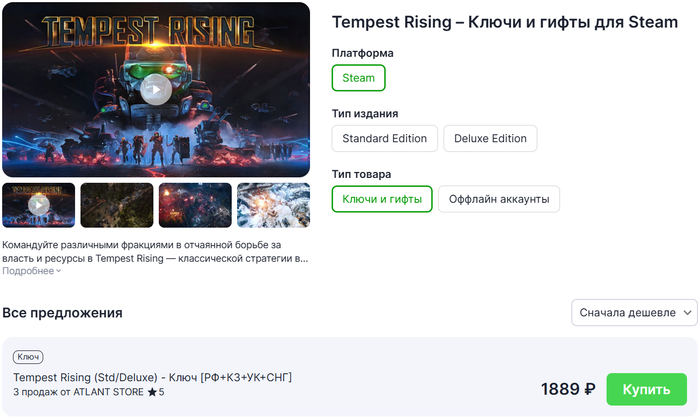Choose Deluxe Edition
700x418 pixels.
pos(490,138)
